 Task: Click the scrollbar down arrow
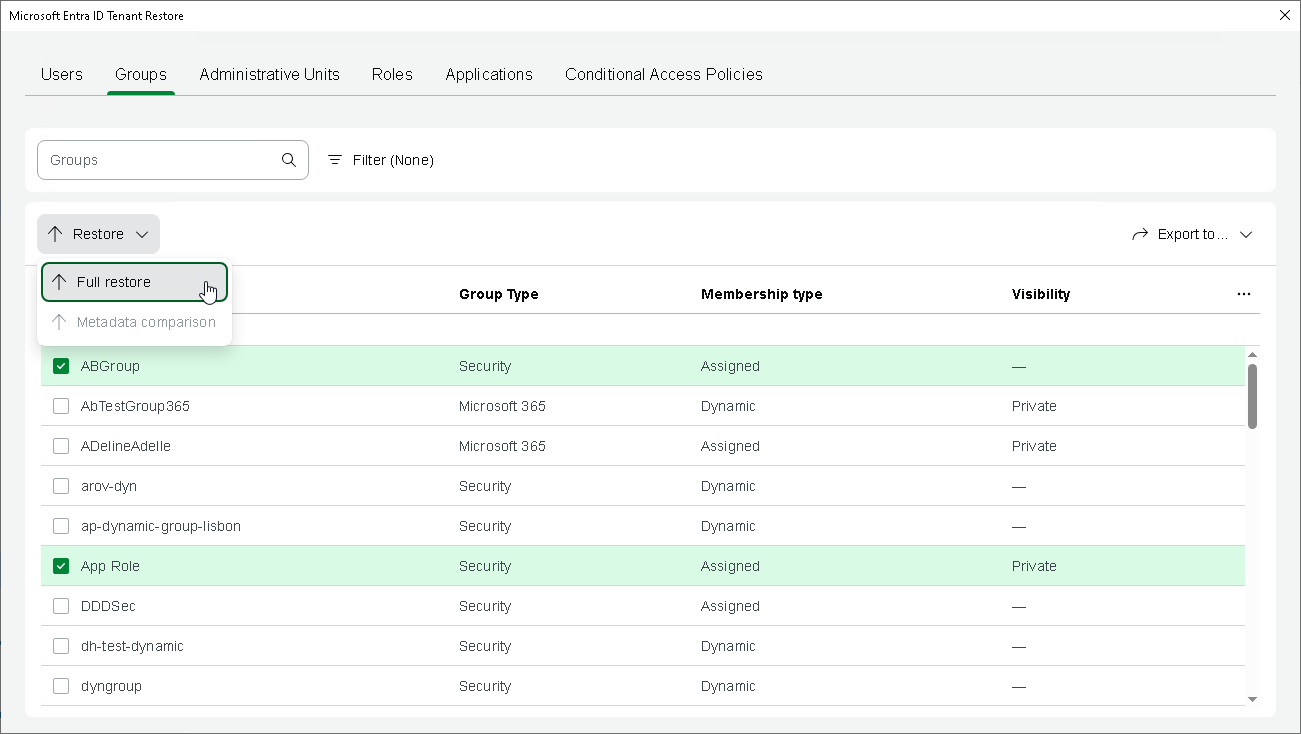1252,699
